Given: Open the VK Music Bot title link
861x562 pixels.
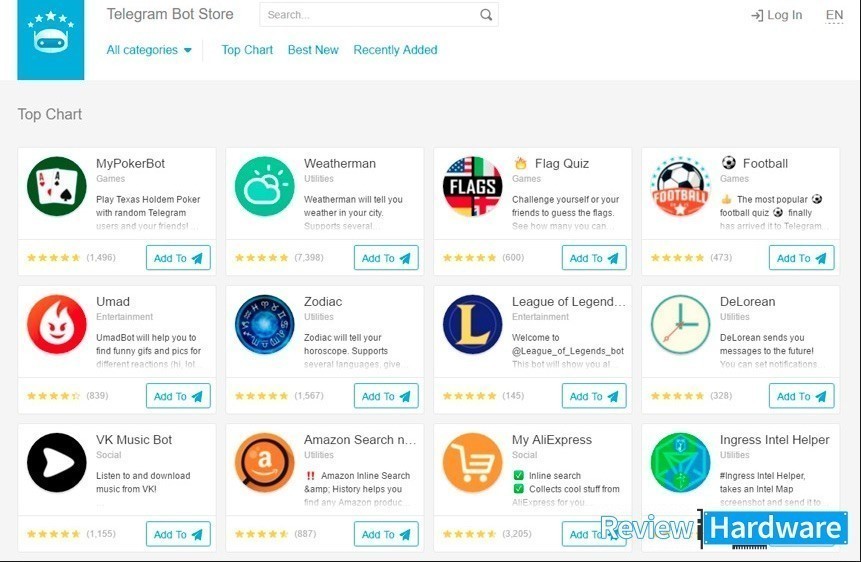Looking at the screenshot, I should tap(134, 439).
